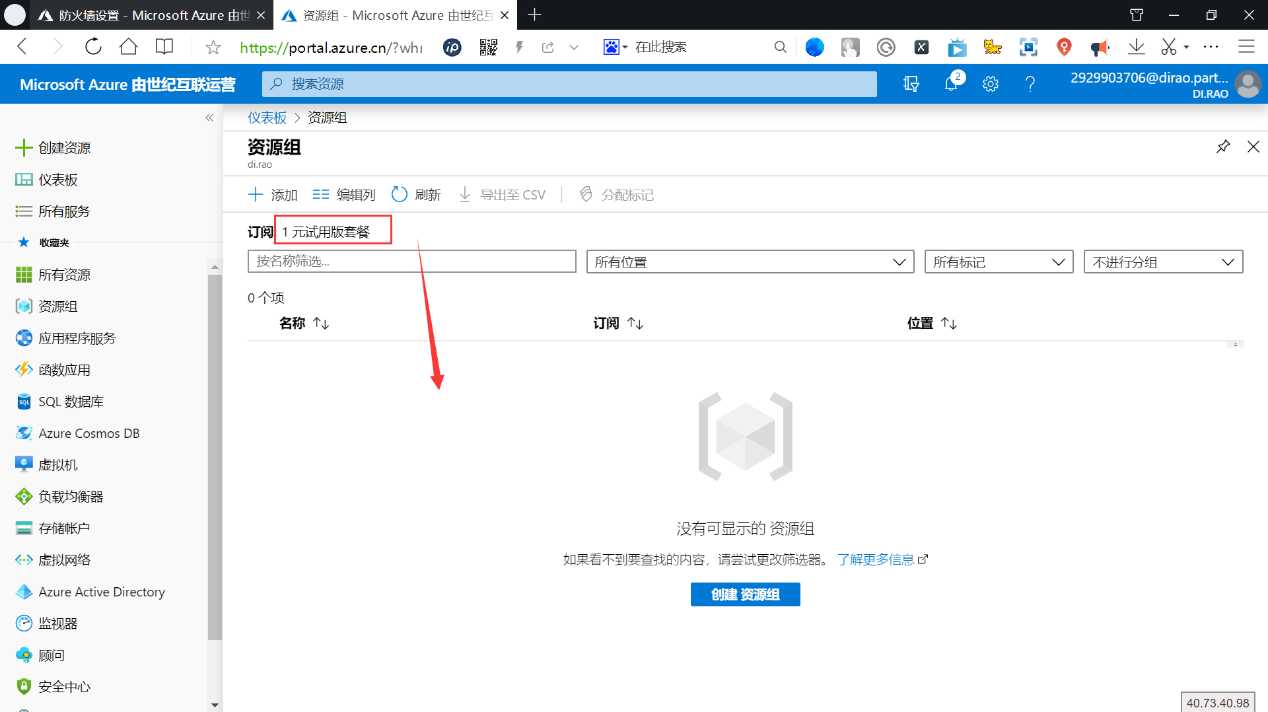Open the Azure notifications bell

(x=952, y=84)
